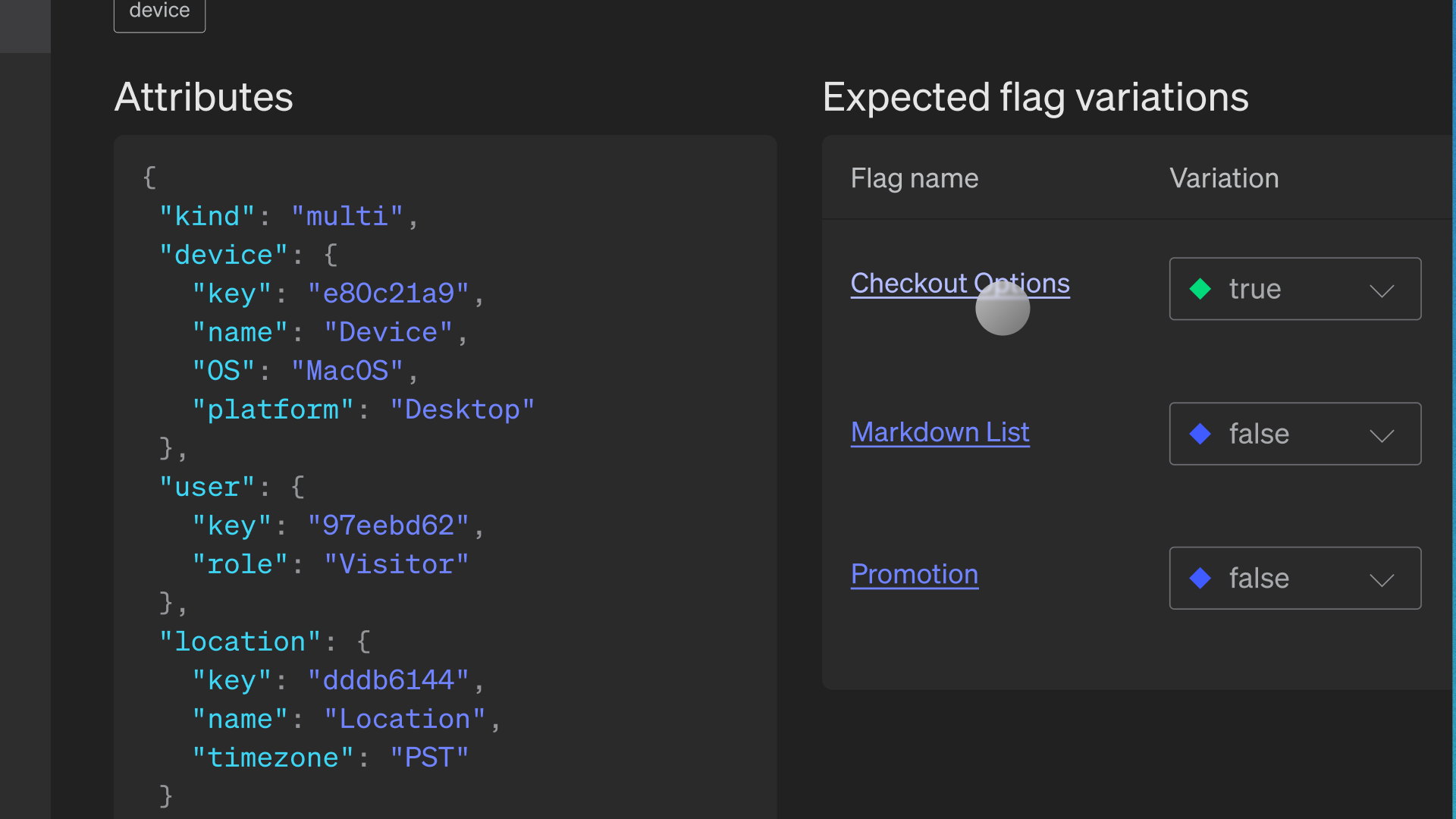Click the green diamond icon next to true
This screenshot has height=819, width=1456.
coord(1200,289)
